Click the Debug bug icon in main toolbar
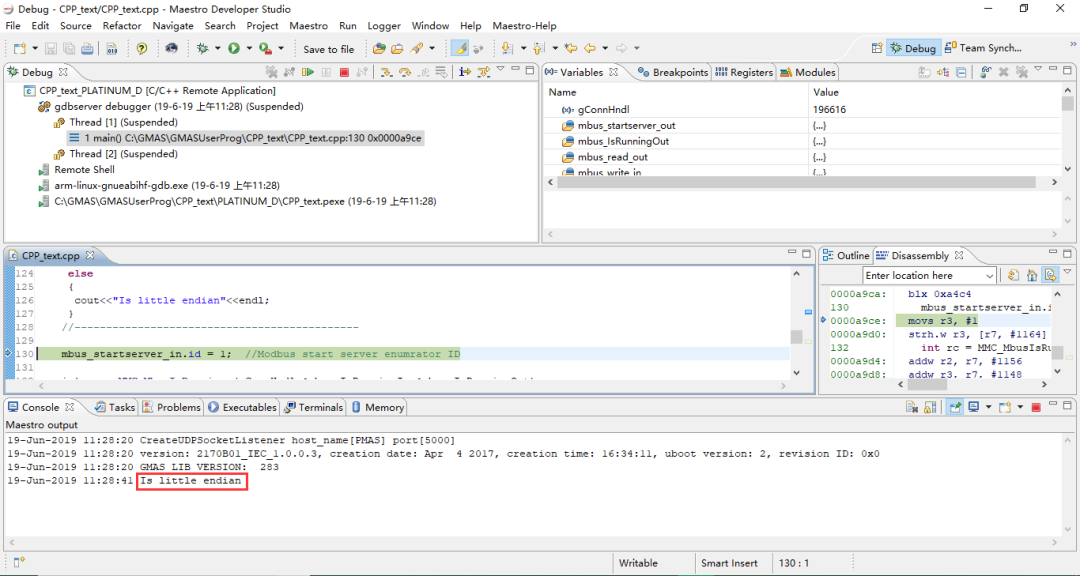 pos(202,48)
